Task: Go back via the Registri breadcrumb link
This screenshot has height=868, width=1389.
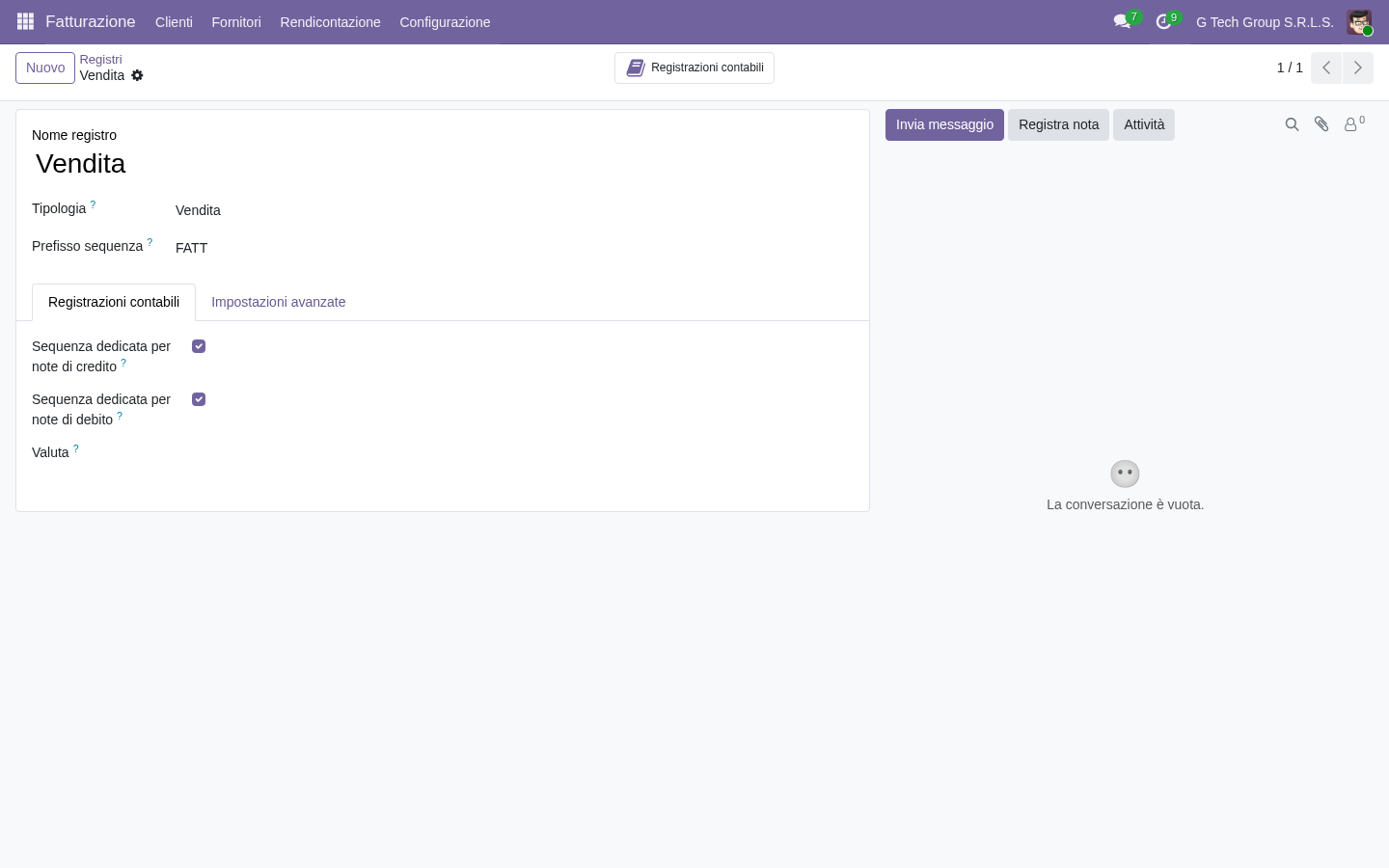Action: coord(100,59)
